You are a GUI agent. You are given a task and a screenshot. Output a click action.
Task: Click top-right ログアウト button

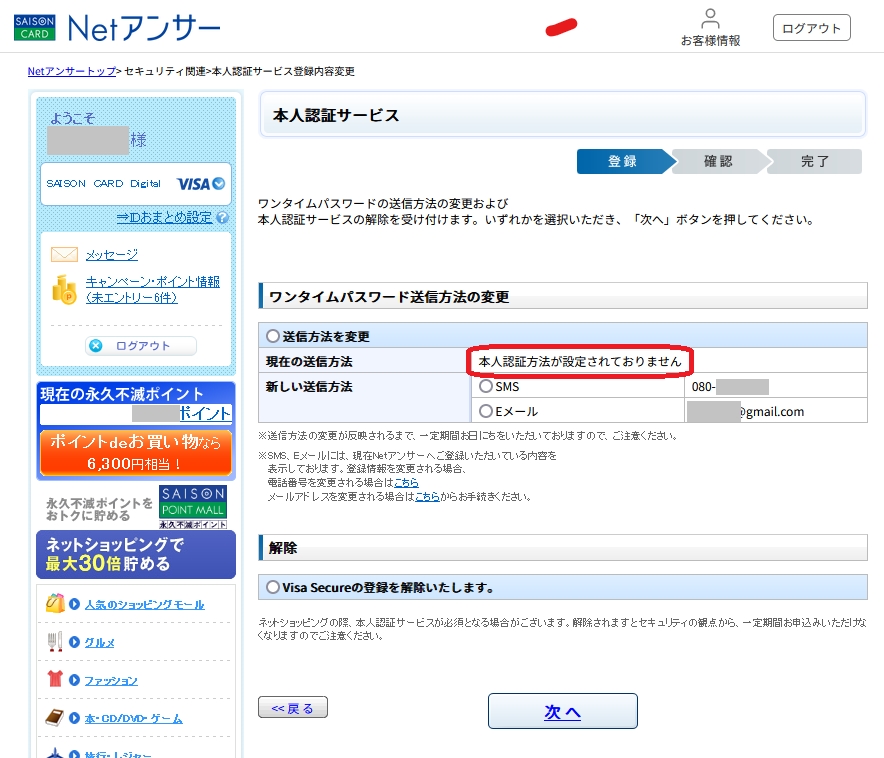pyautogui.click(x=811, y=28)
